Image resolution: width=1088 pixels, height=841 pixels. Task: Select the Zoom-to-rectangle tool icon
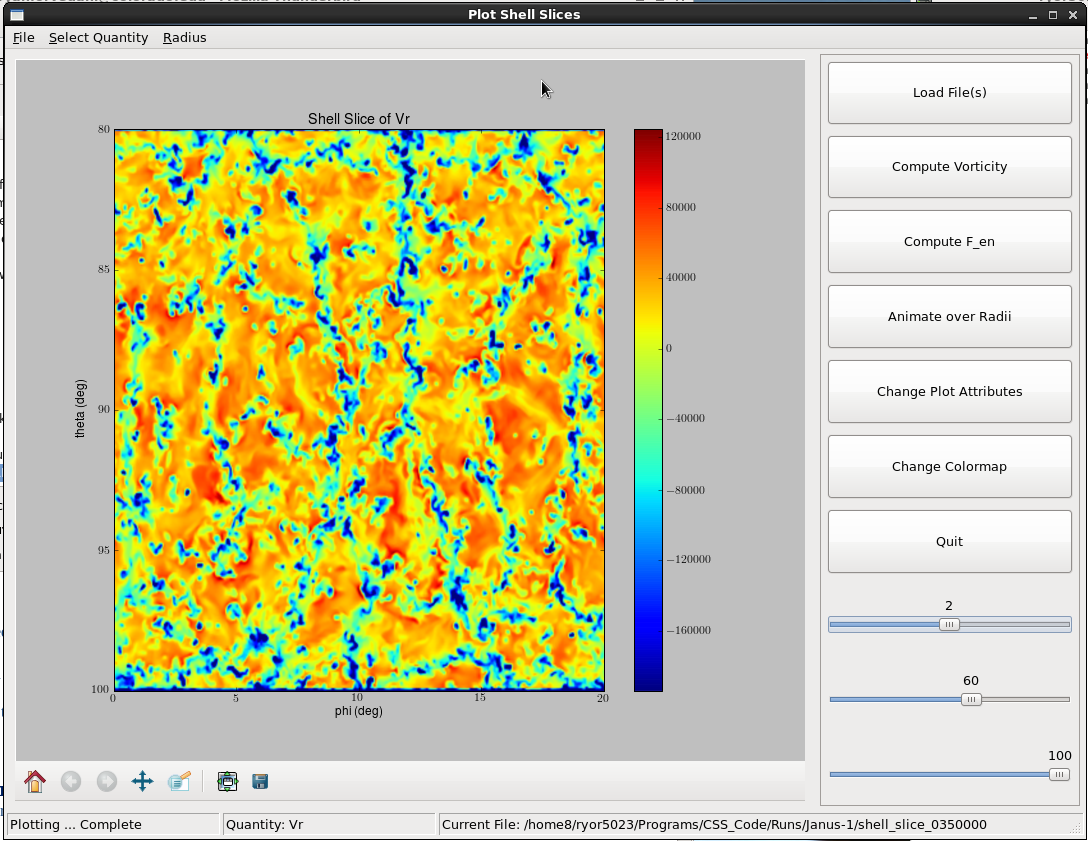tap(180, 781)
